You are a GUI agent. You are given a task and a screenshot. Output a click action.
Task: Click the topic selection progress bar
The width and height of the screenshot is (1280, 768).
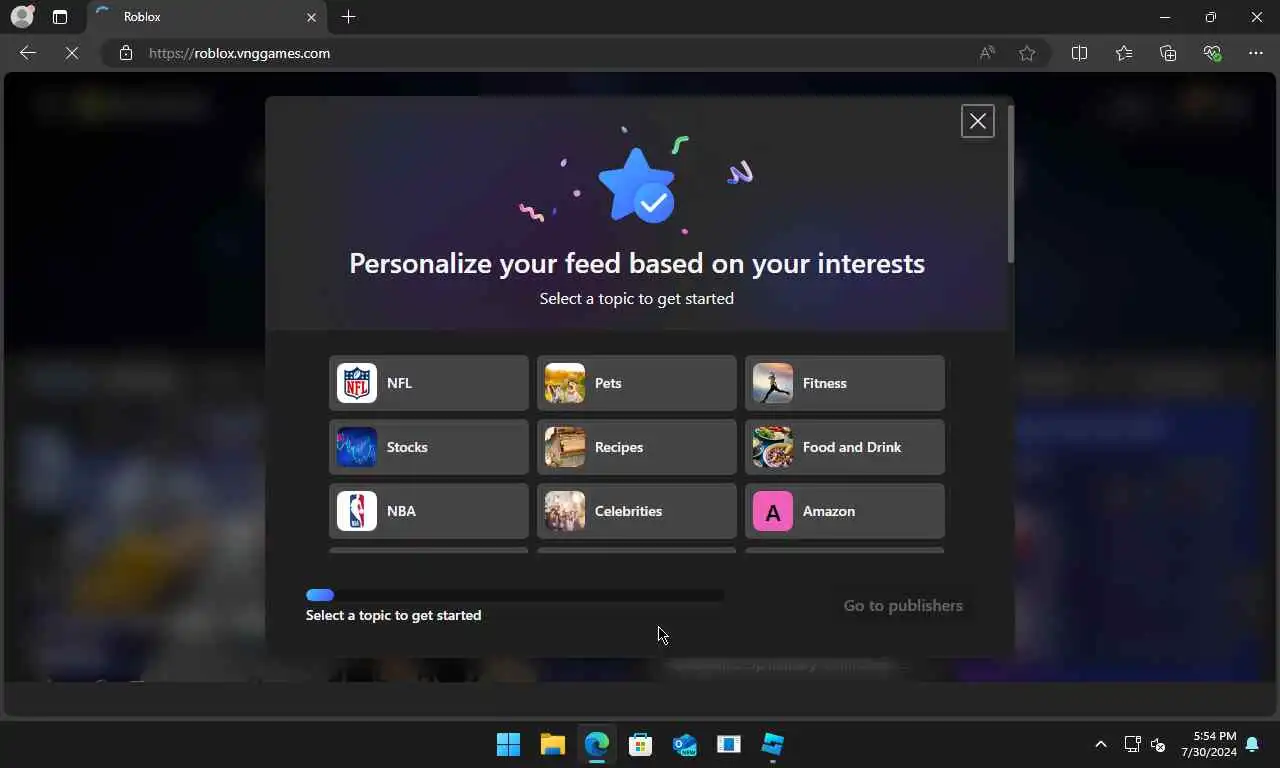(x=515, y=595)
